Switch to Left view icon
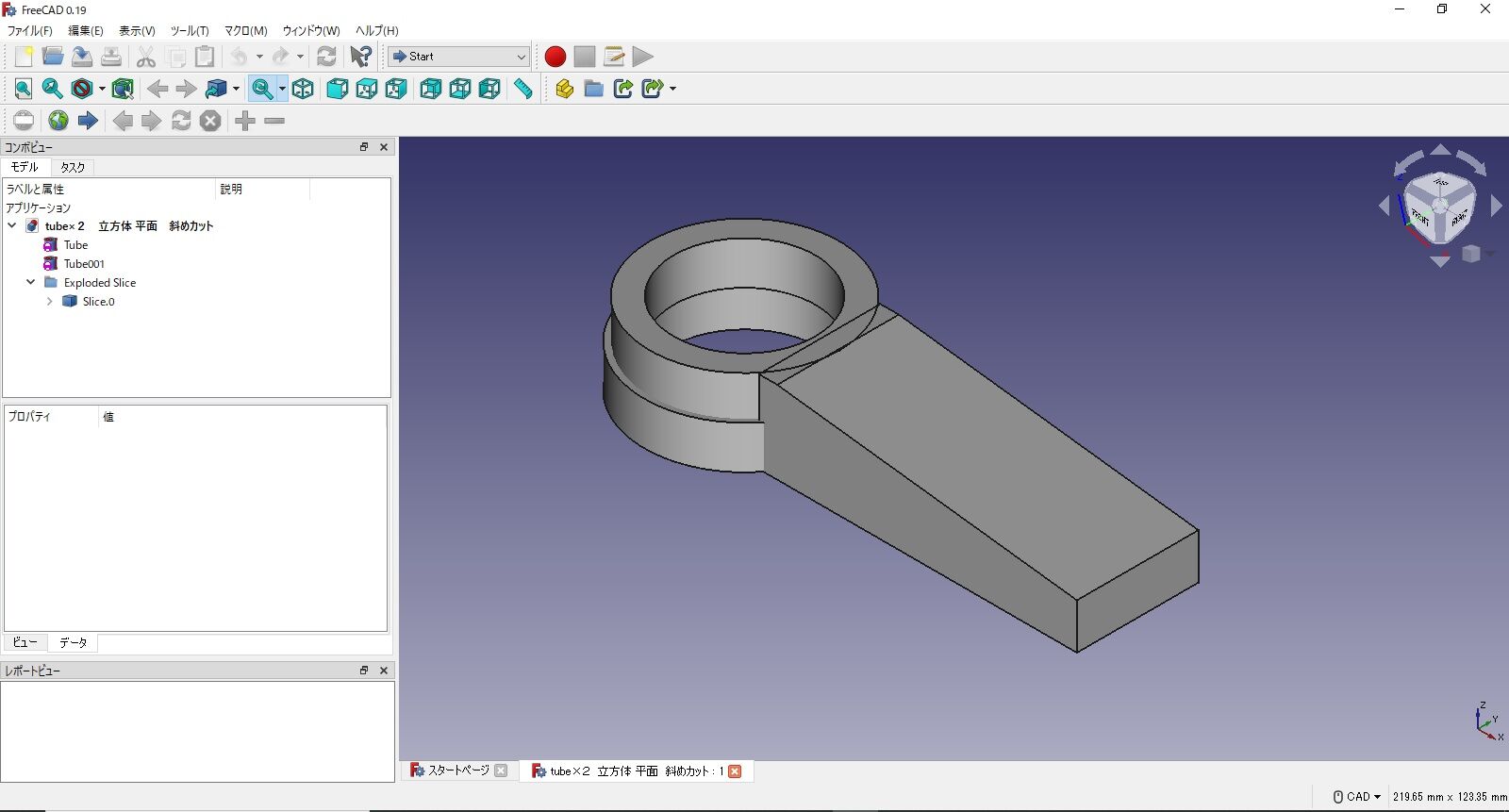This screenshot has width=1509, height=812. coord(489,89)
